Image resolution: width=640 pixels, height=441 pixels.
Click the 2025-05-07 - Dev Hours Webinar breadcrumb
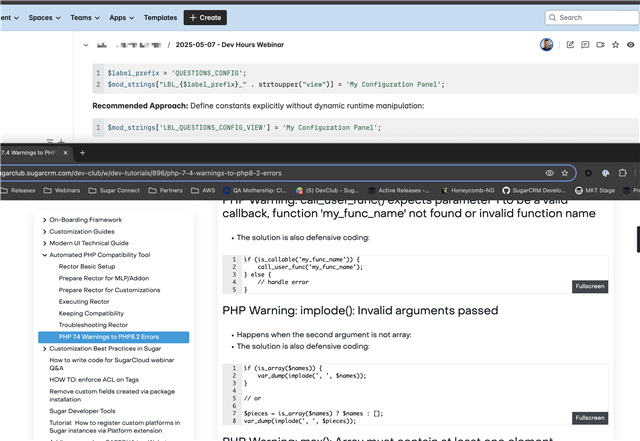tap(230, 45)
